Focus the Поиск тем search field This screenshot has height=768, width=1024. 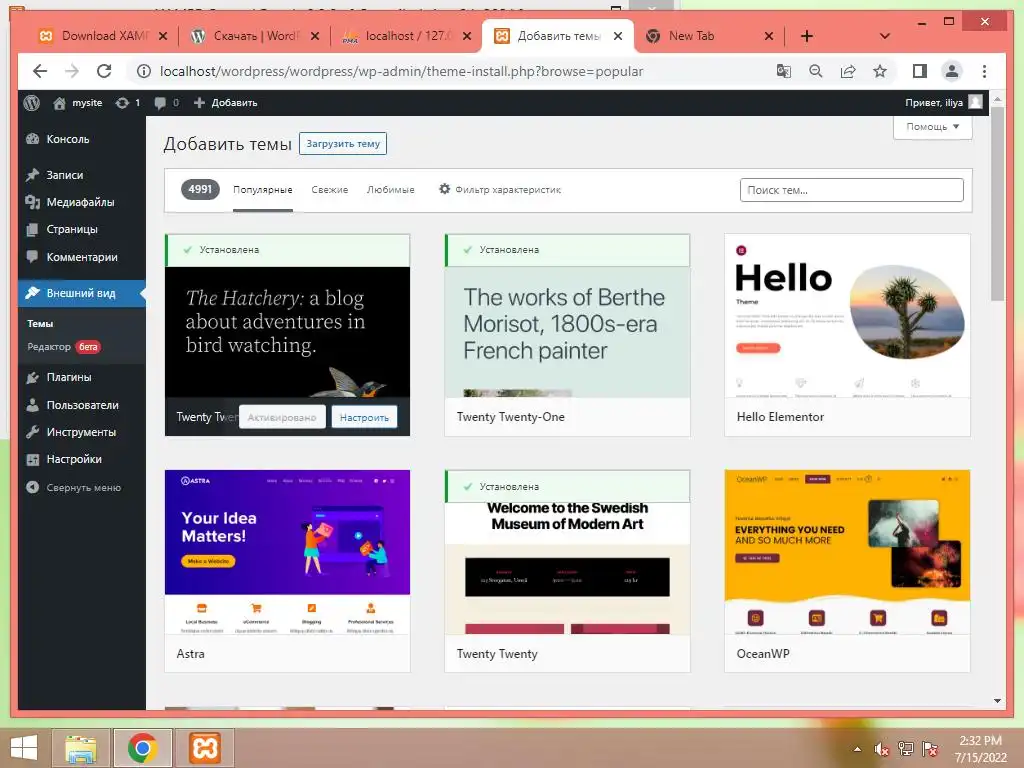852,190
